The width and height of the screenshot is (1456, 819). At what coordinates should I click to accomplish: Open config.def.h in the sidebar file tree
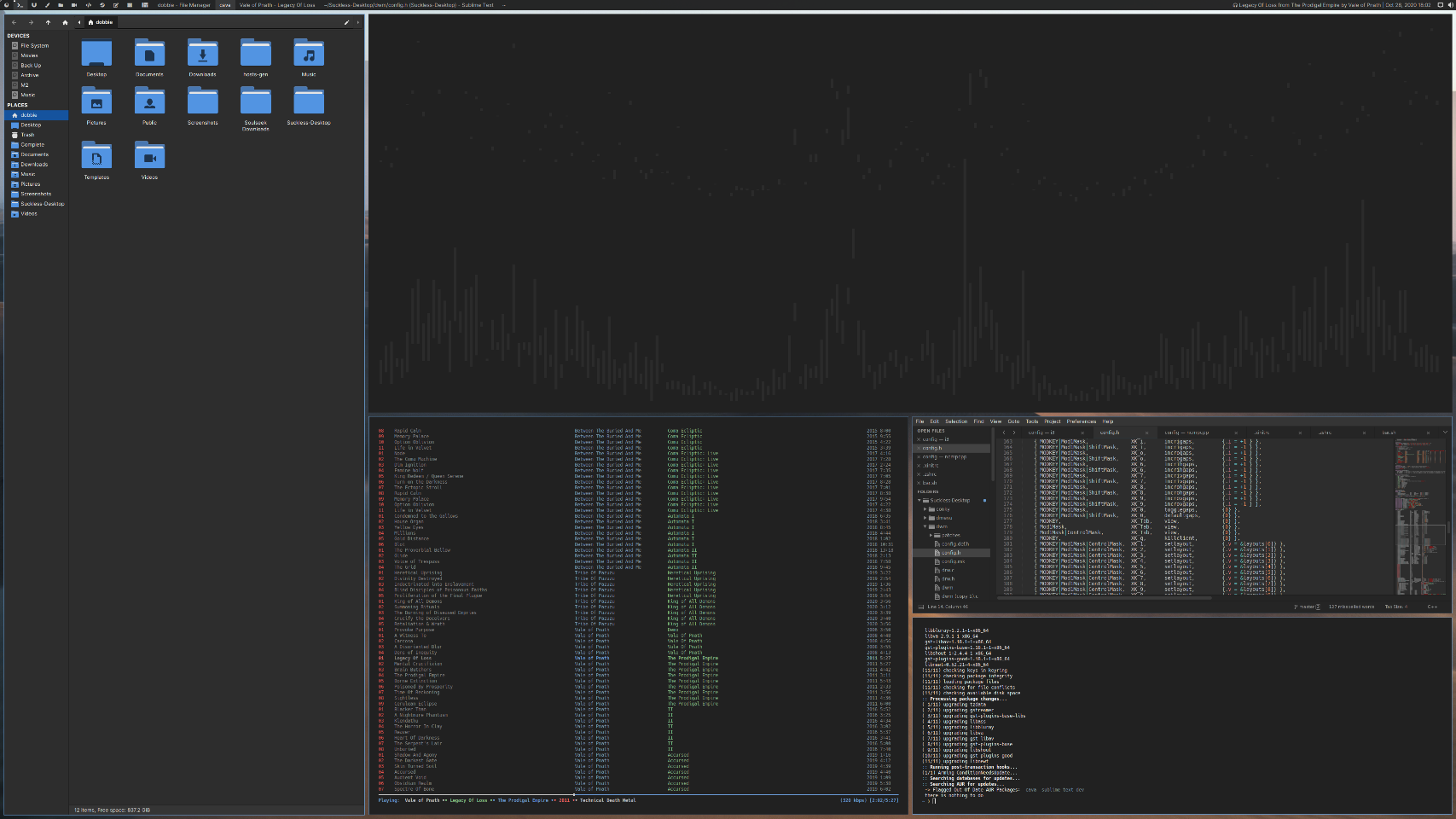pos(954,543)
